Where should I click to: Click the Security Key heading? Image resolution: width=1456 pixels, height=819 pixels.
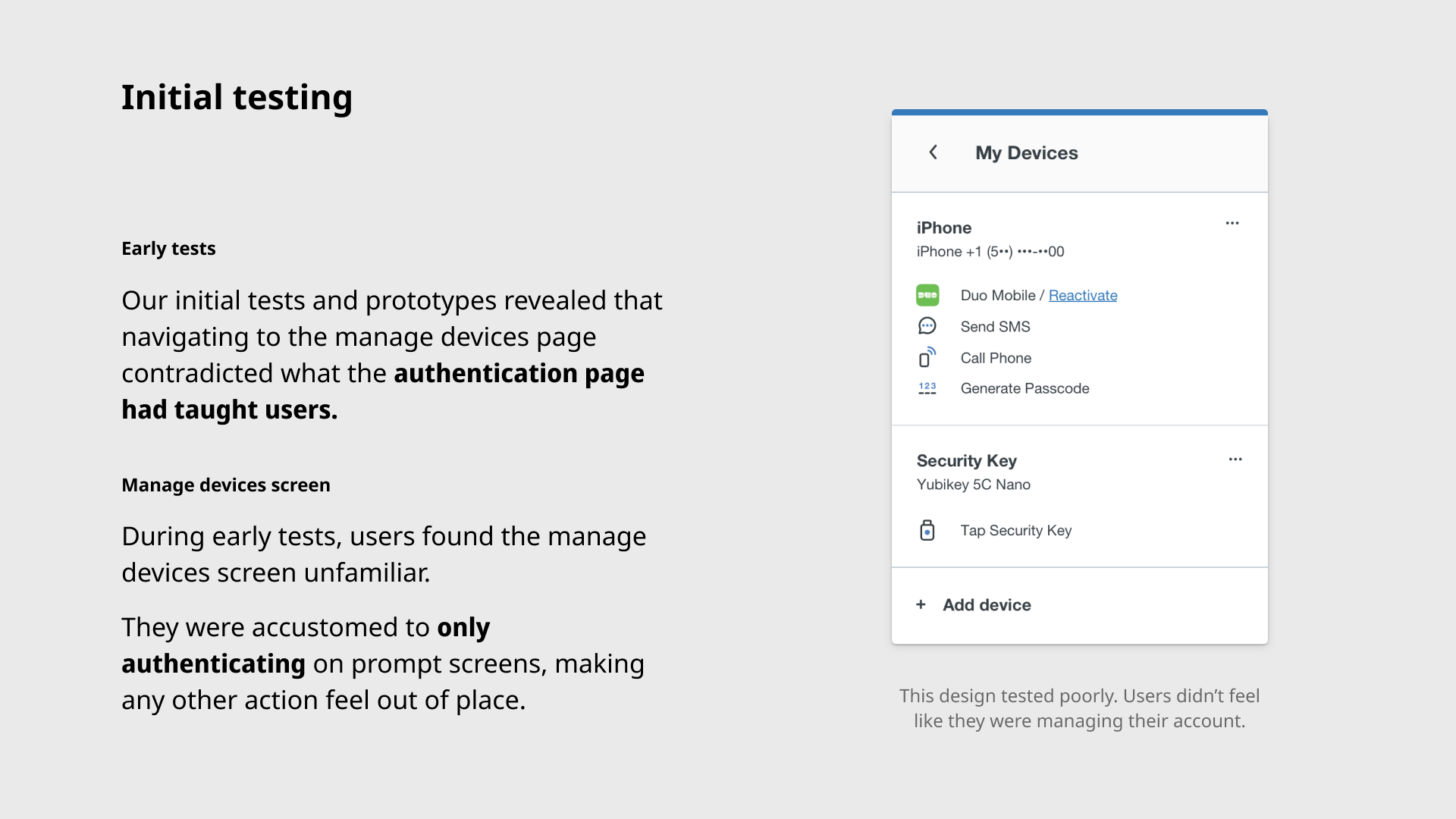(967, 460)
